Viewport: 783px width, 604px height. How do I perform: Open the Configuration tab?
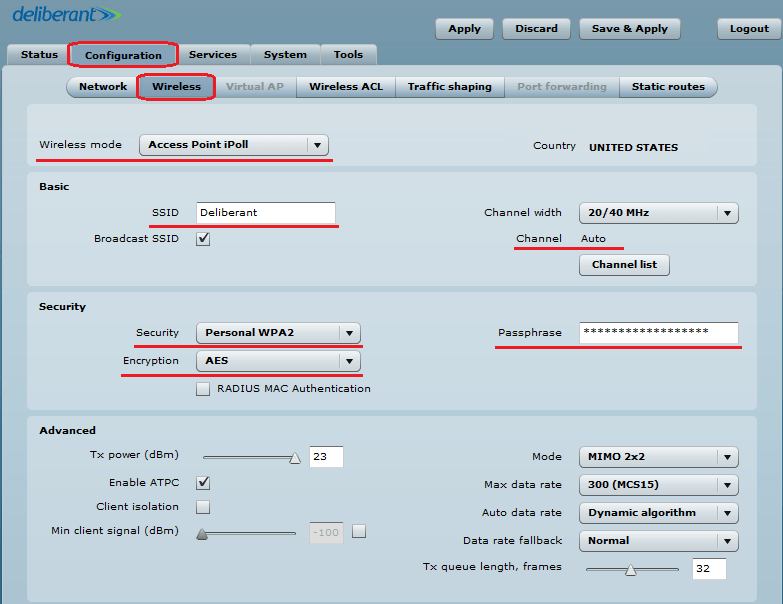[123, 55]
